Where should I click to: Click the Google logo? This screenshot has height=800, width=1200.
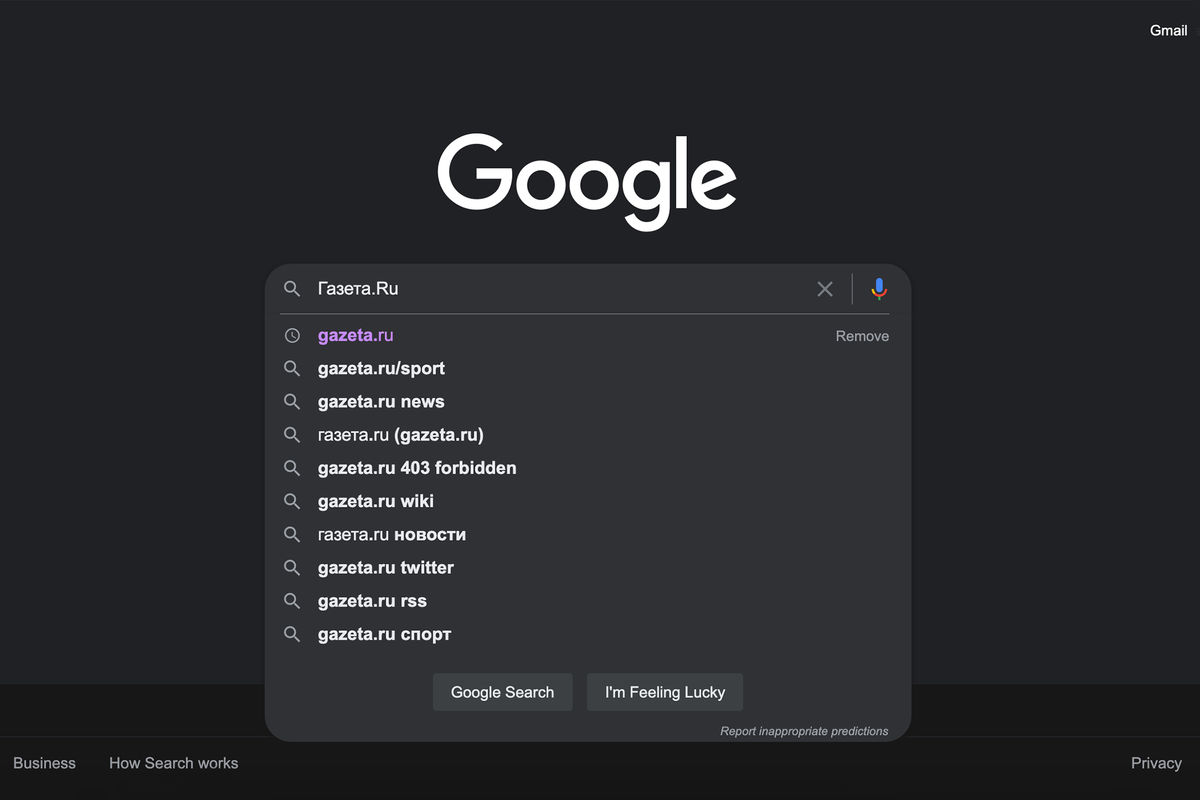pos(587,180)
